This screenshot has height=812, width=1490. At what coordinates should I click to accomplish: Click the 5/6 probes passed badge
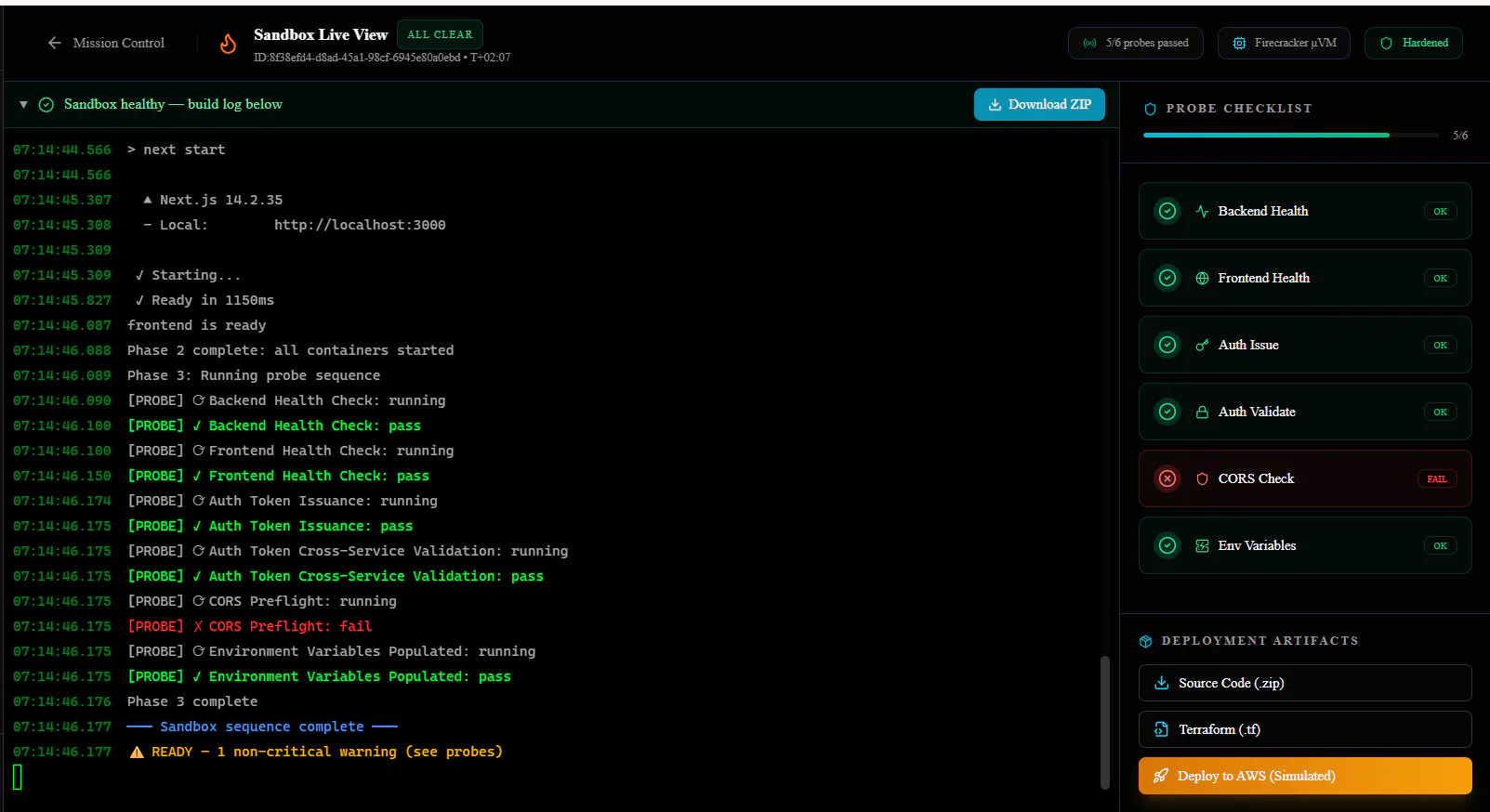(1136, 43)
